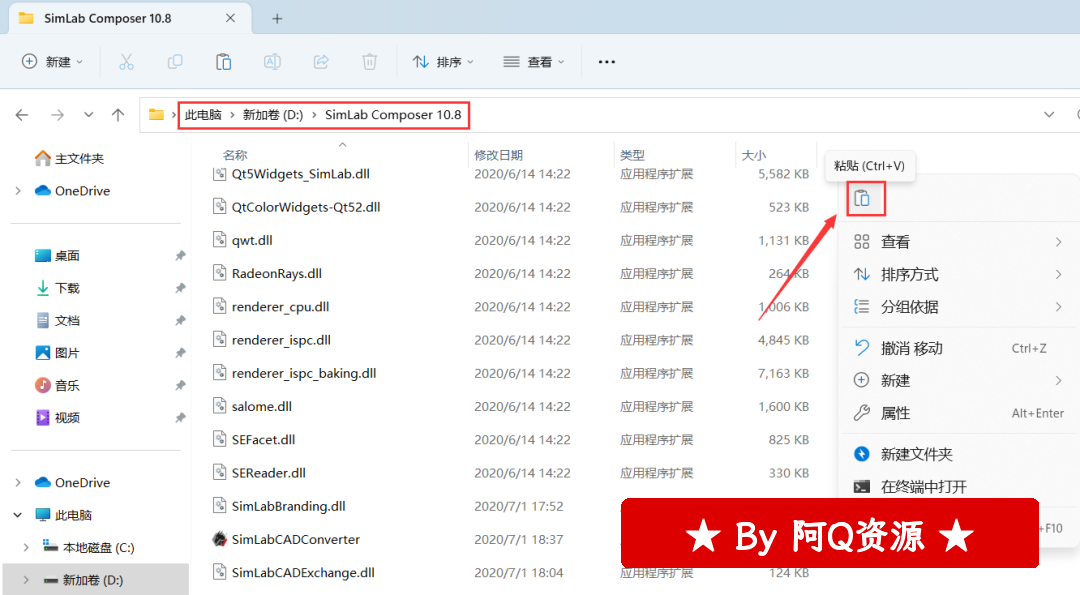The width and height of the screenshot is (1080, 595).
Task: Click the Cut scissors icon in toolbar
Action: [x=126, y=62]
